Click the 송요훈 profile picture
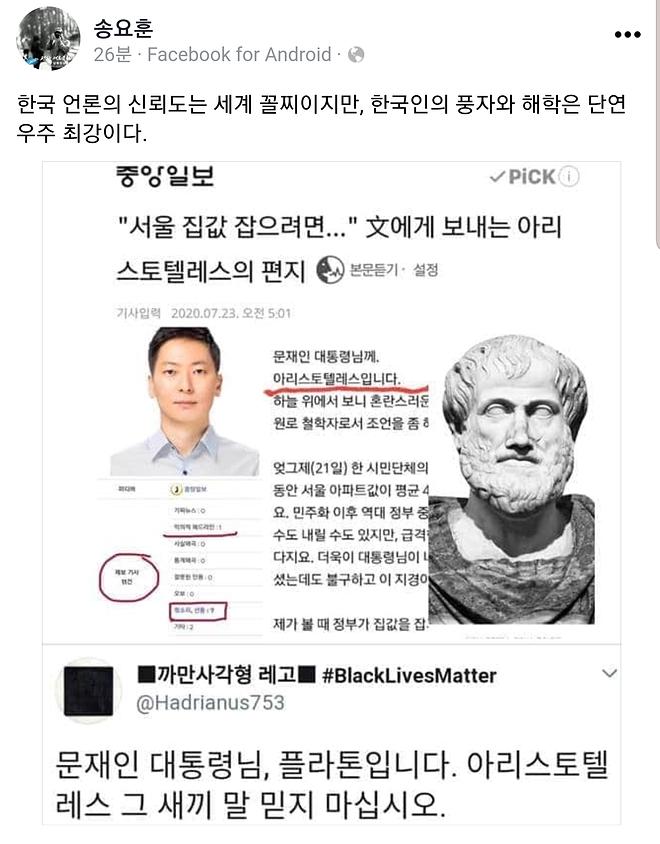Screen dimensions: 660x844 (x=48, y=39)
